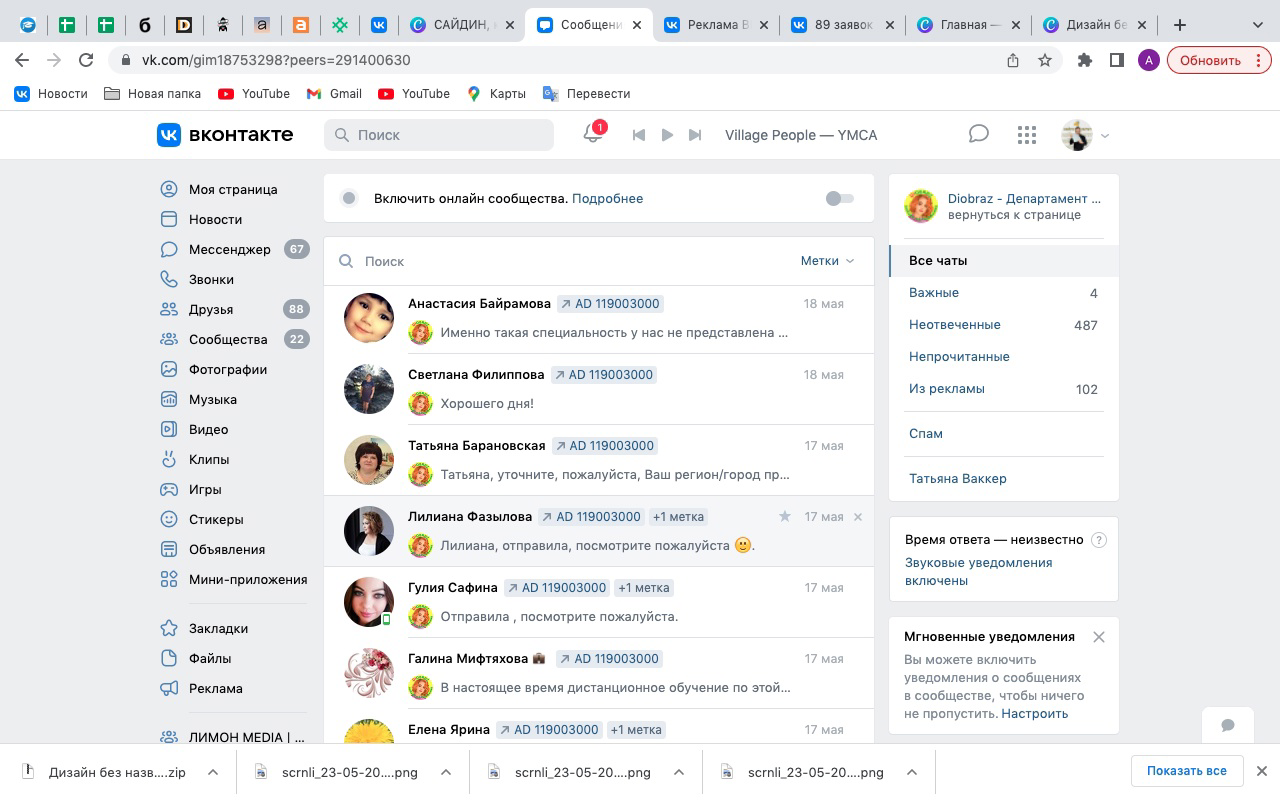Remove Лилиана Фазылова chat with X

tap(858, 517)
